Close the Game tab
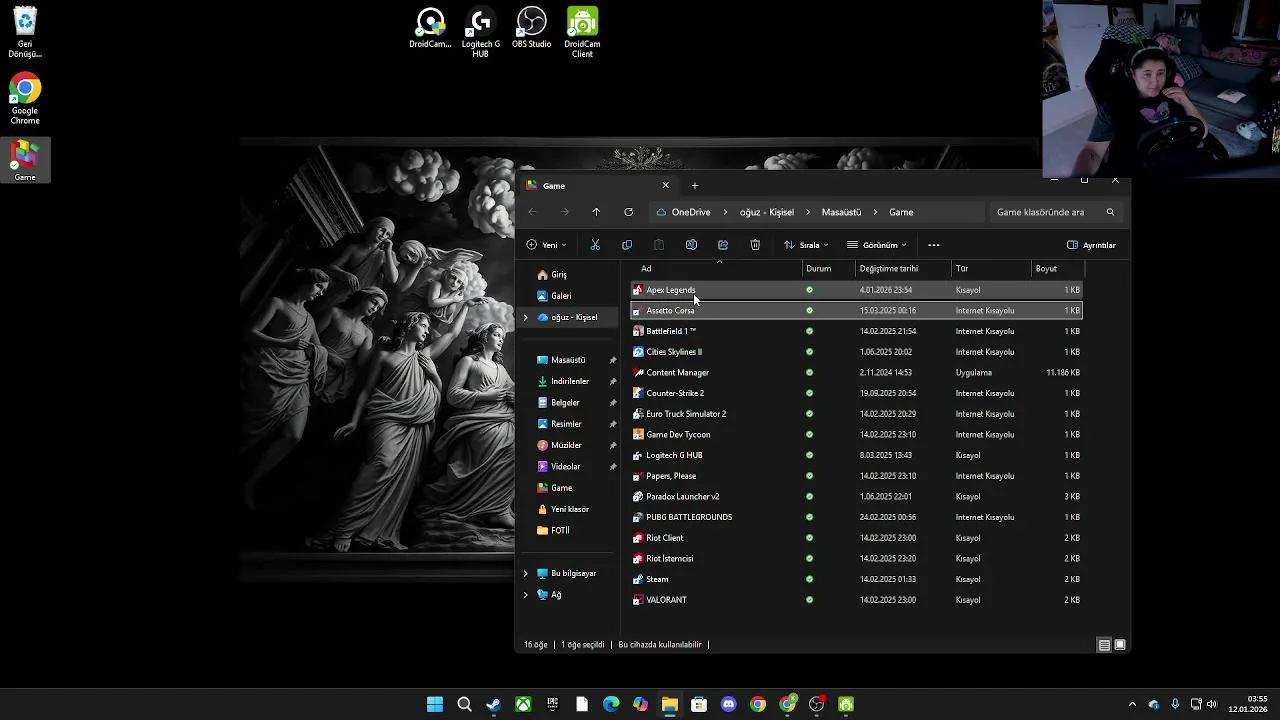The width and height of the screenshot is (1280, 720). (x=665, y=185)
